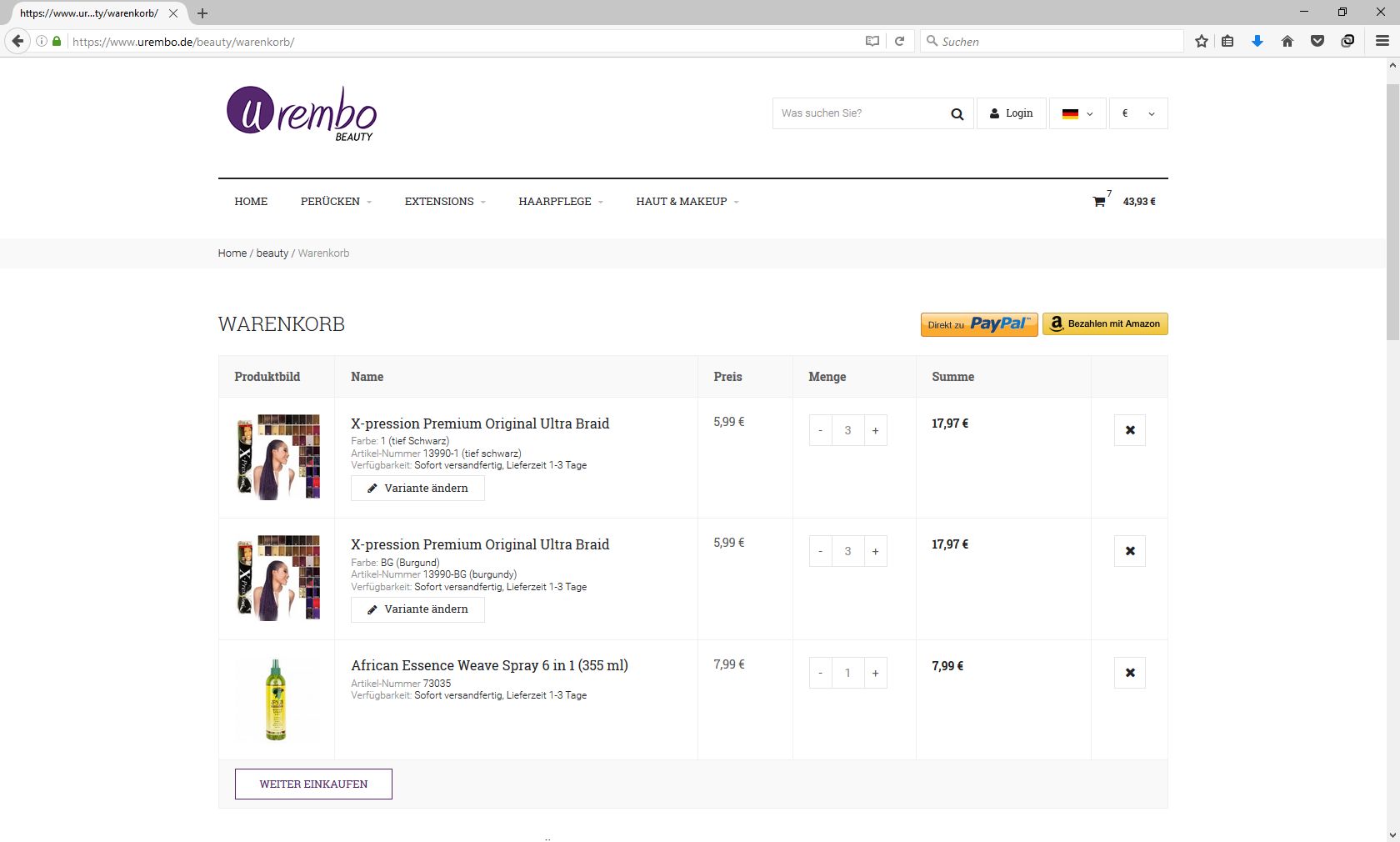Click the sync icon in the browser toolbar
The image size is (1400, 842).
pos(1347,41)
